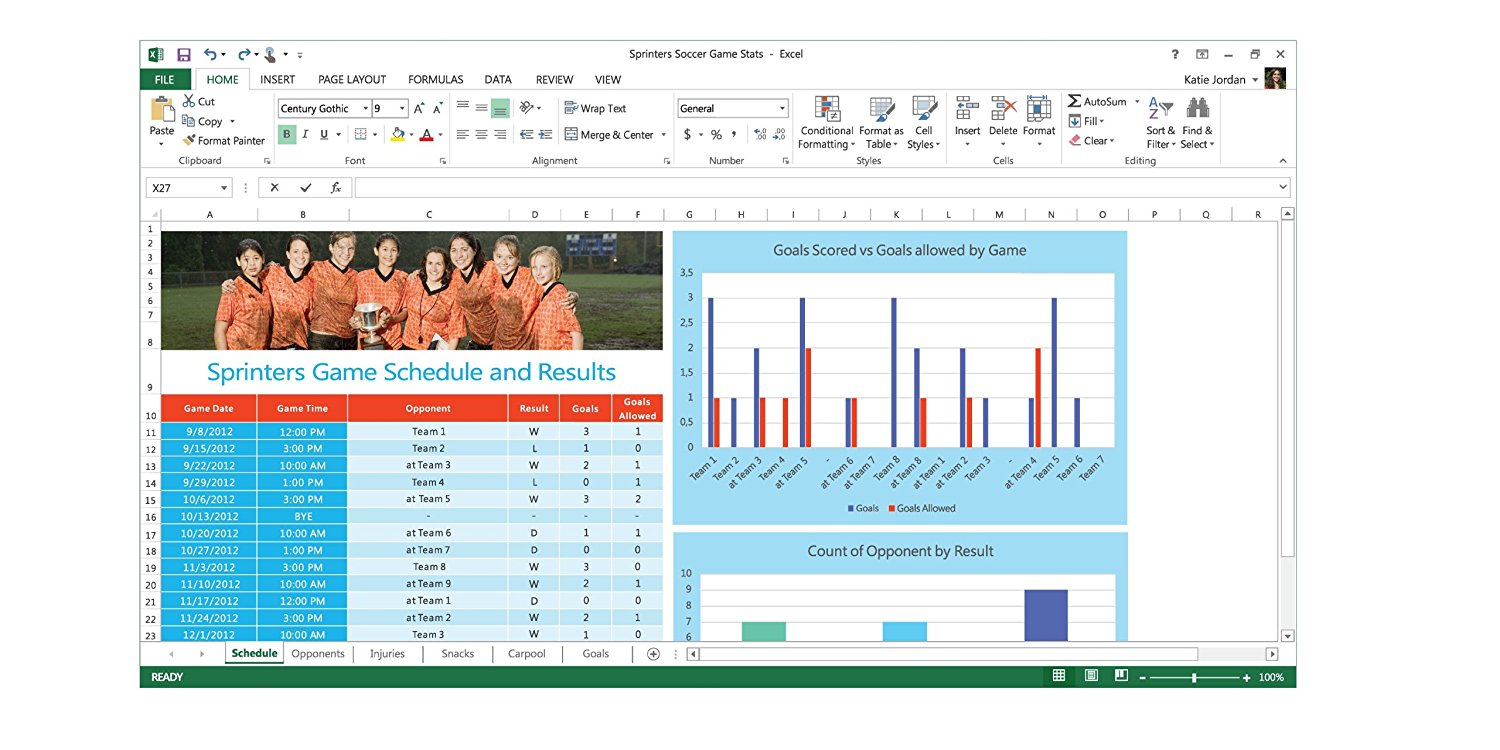Click the Sort & Filter icon

click(x=1160, y=108)
